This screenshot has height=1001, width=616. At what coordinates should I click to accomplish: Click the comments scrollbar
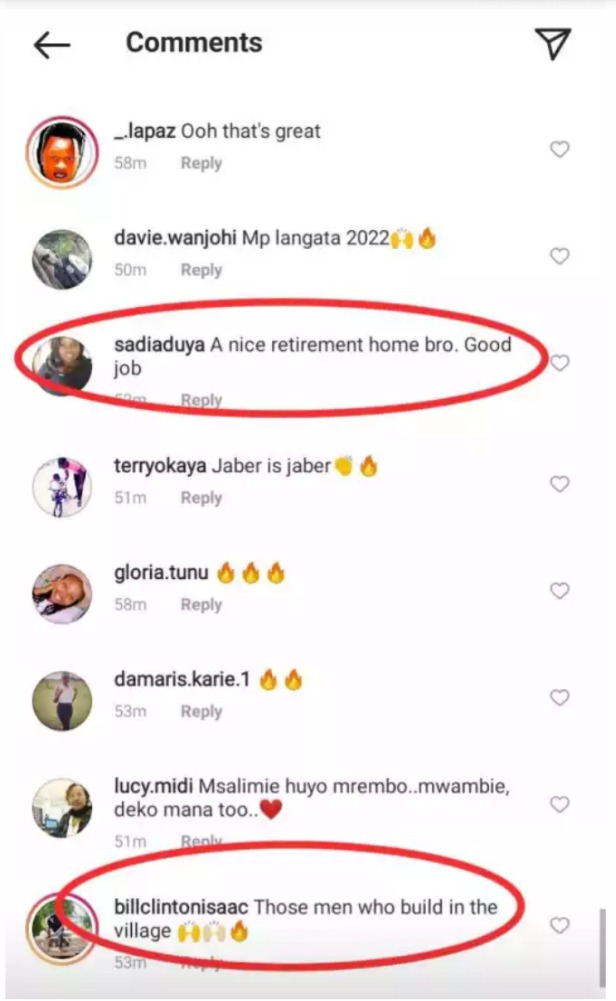[x=602, y=948]
